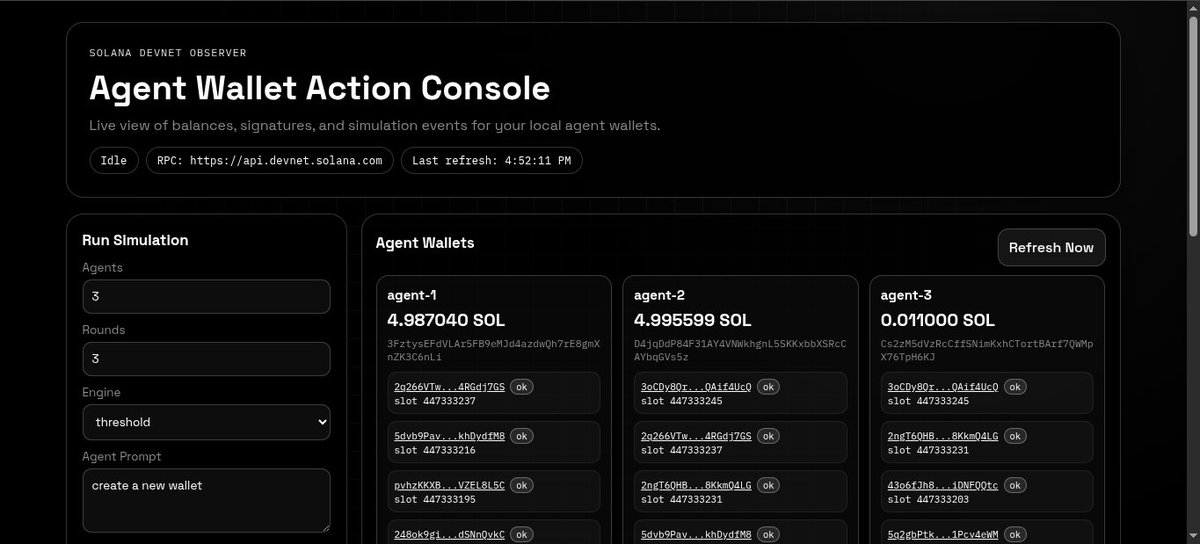The image size is (1200, 544).
Task: Click the Idle status pill
Action: [114, 160]
